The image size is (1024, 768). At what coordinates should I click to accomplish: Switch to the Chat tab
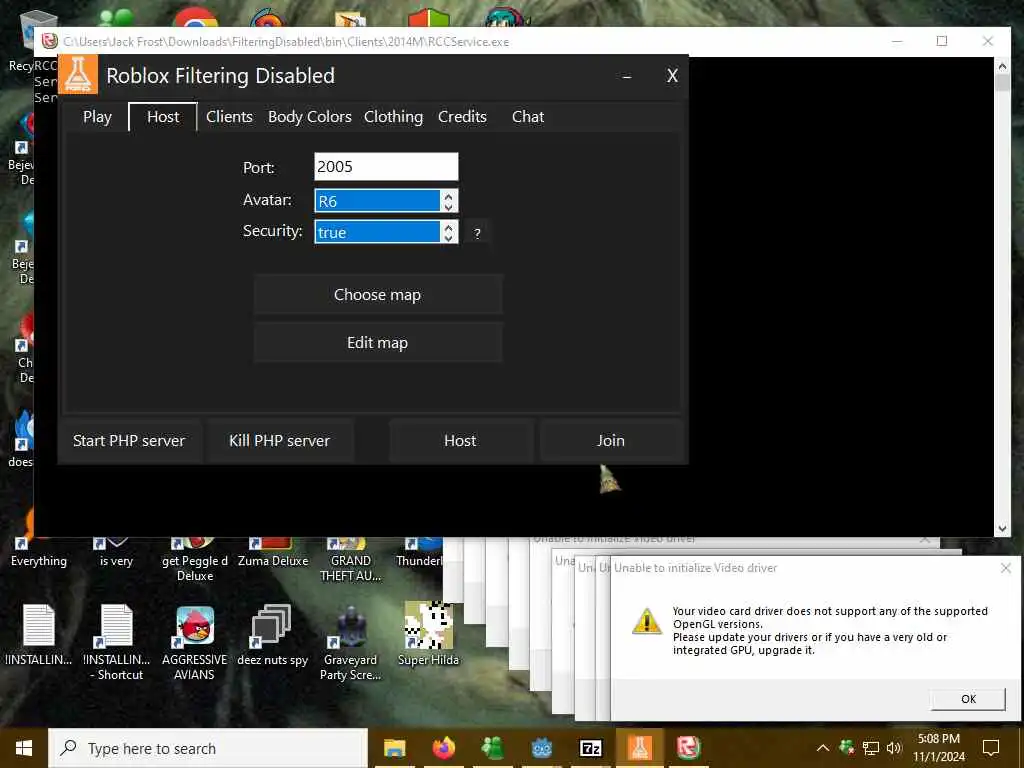(x=528, y=117)
